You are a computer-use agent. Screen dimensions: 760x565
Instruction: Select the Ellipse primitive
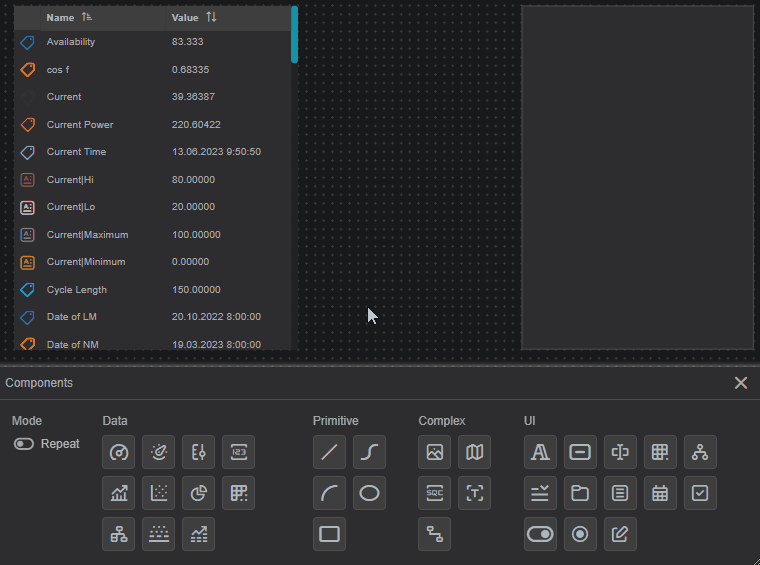click(369, 493)
